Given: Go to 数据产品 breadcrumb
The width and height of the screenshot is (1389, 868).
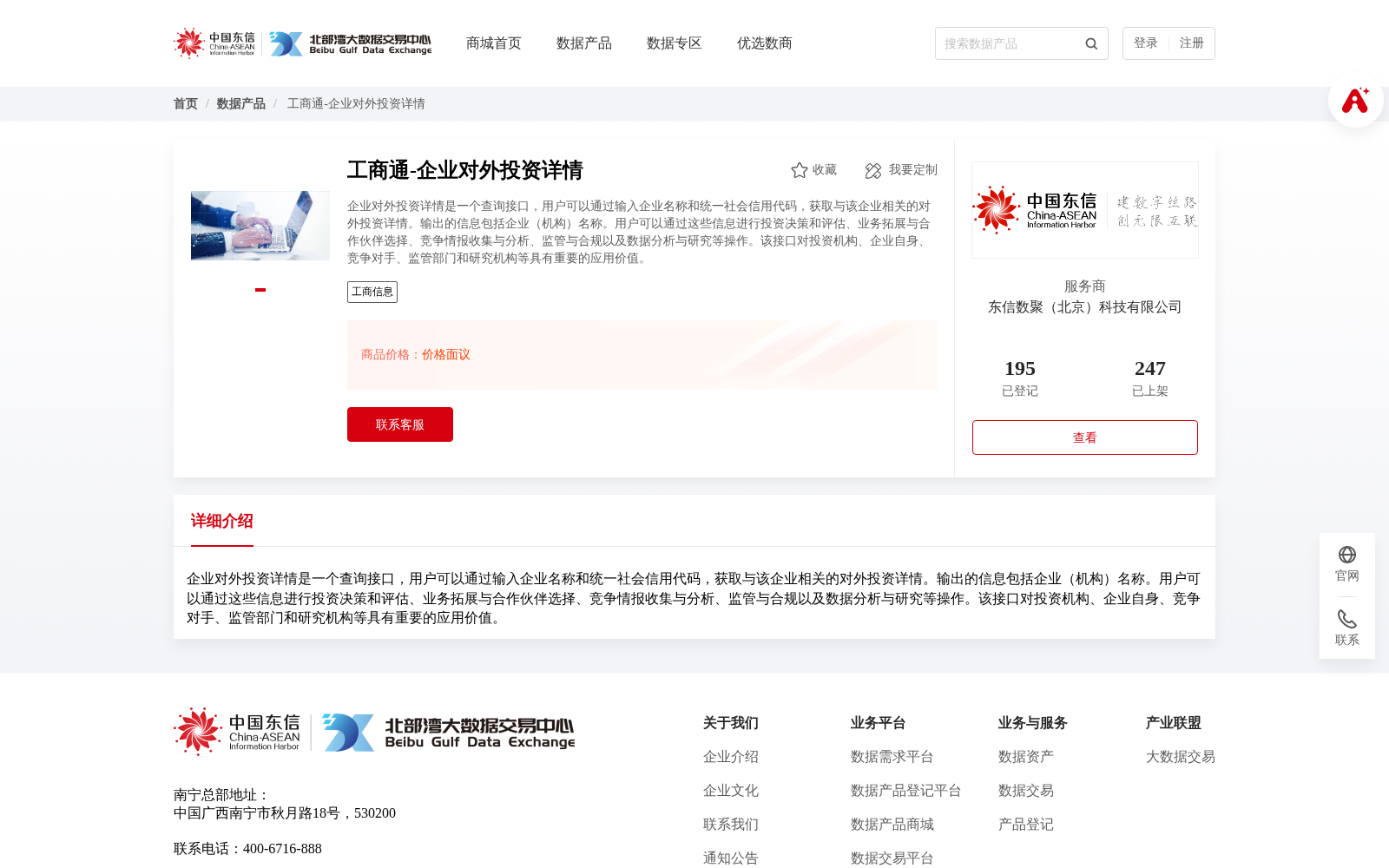Looking at the screenshot, I should click(241, 104).
